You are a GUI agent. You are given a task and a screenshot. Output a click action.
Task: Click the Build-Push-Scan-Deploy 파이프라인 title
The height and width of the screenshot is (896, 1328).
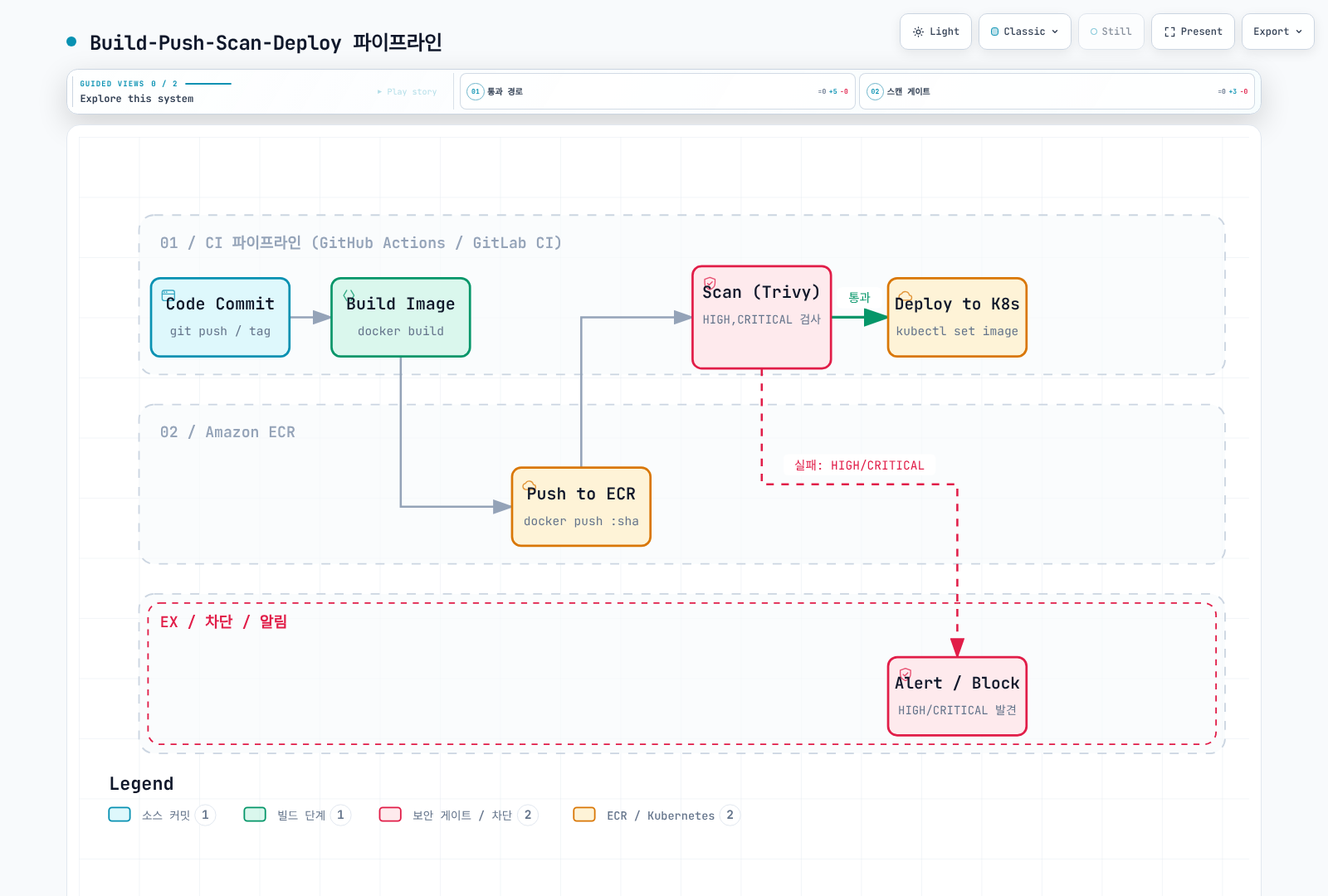click(266, 42)
